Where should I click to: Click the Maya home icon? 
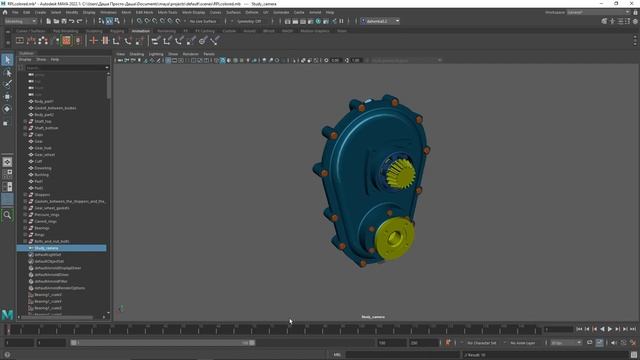tap(5, 13)
